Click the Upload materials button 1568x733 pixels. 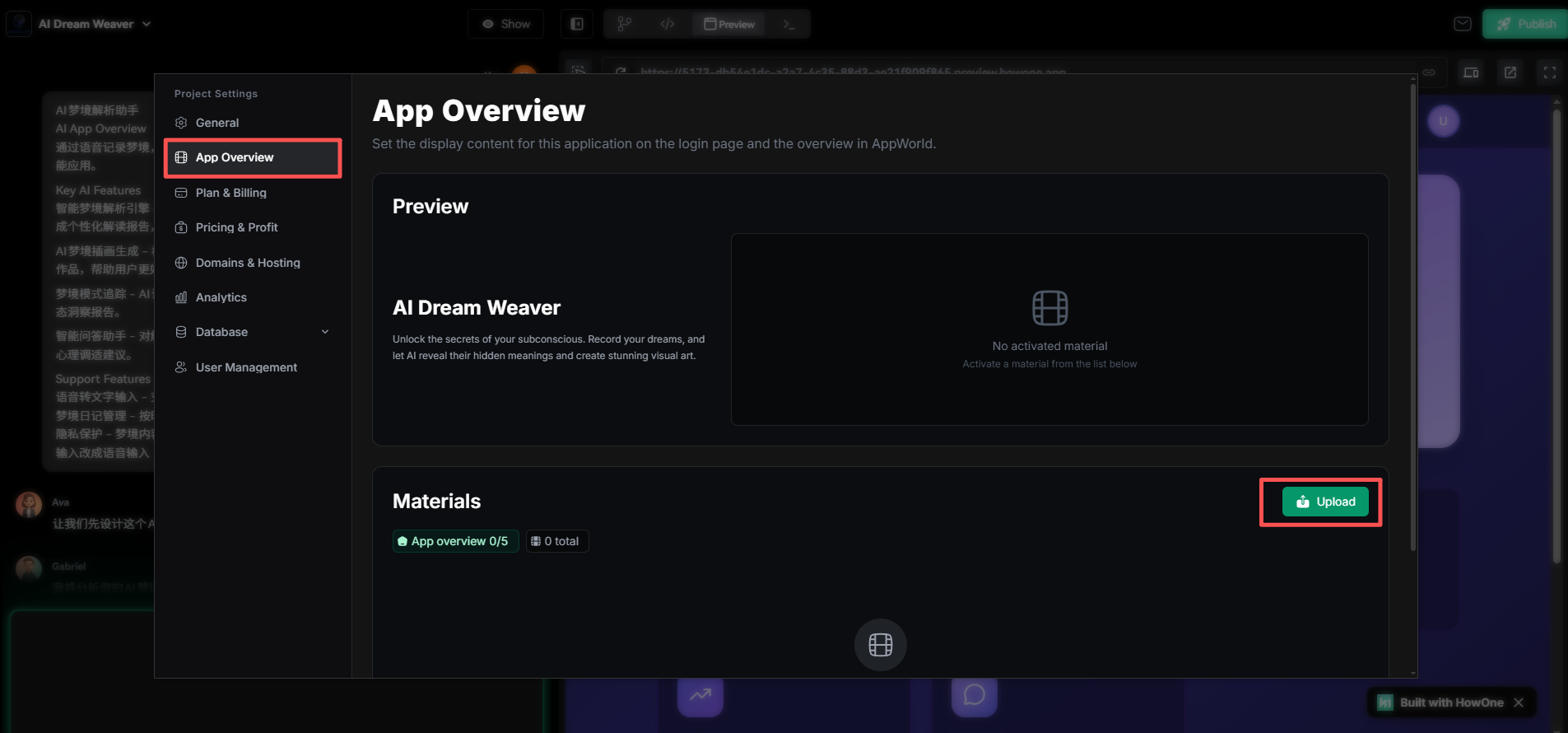click(x=1324, y=502)
